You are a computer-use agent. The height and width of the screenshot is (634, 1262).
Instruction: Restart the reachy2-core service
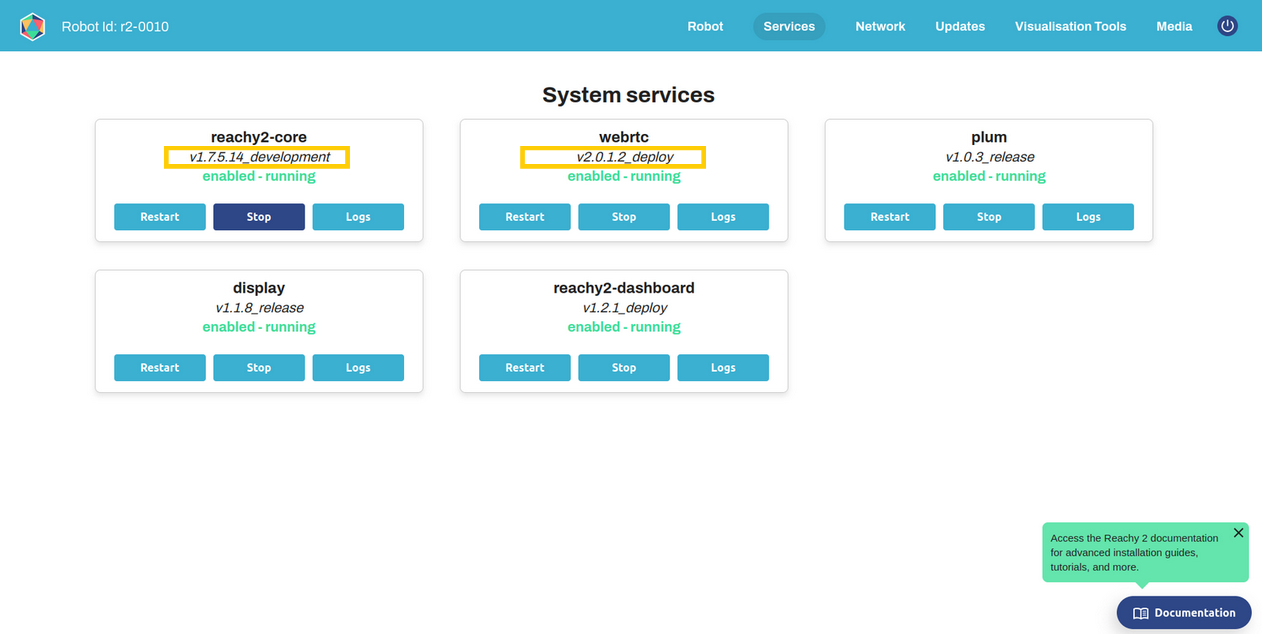pos(160,217)
